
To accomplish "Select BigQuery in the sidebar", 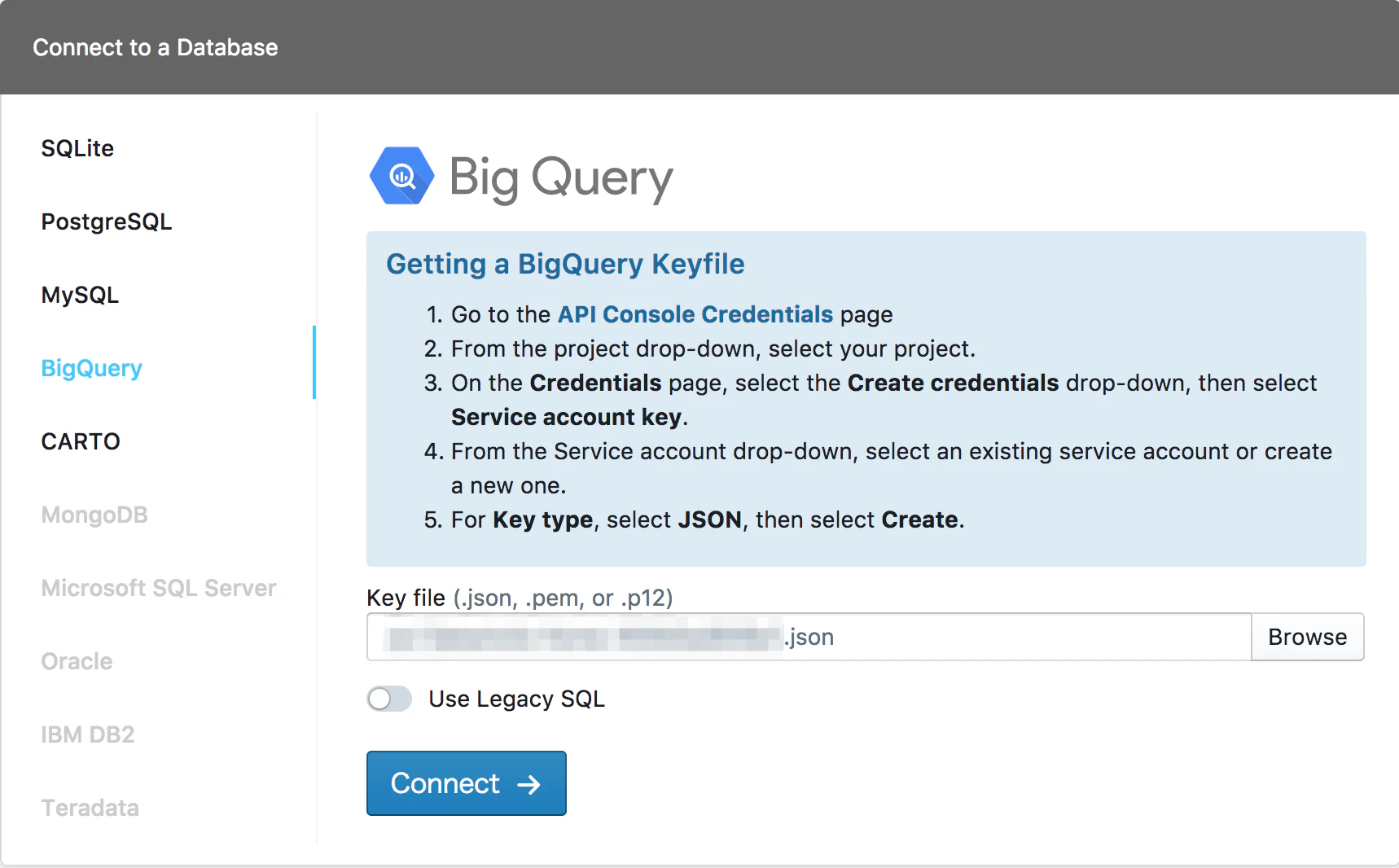I will (x=92, y=368).
